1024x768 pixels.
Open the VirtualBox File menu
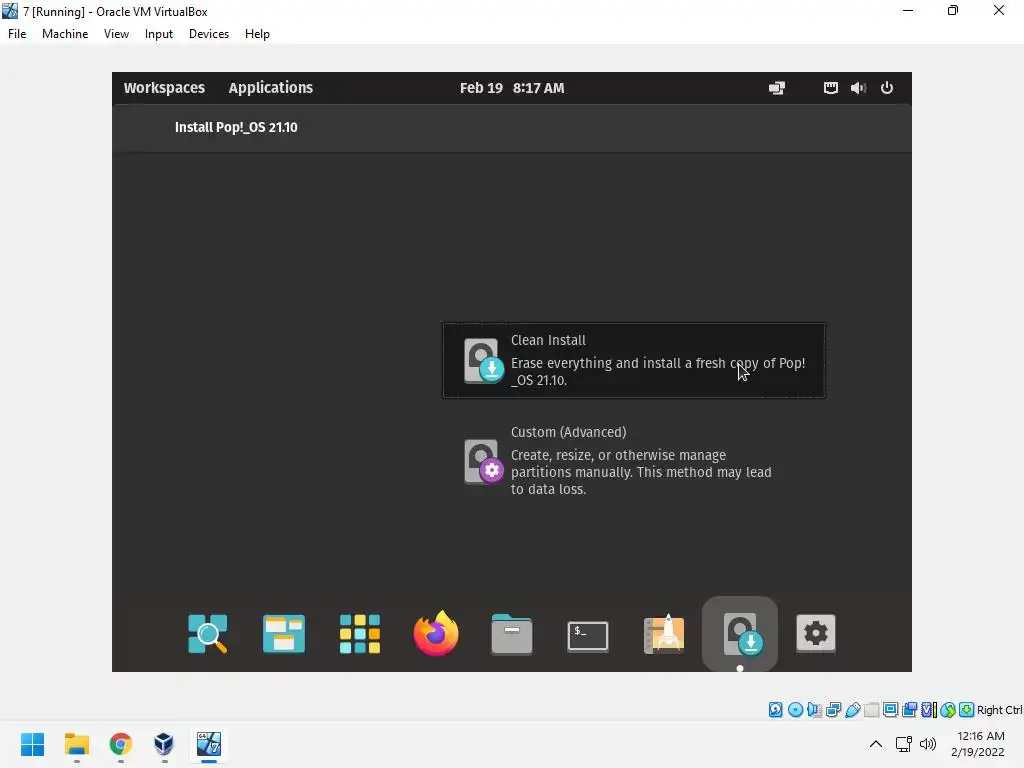click(x=17, y=34)
